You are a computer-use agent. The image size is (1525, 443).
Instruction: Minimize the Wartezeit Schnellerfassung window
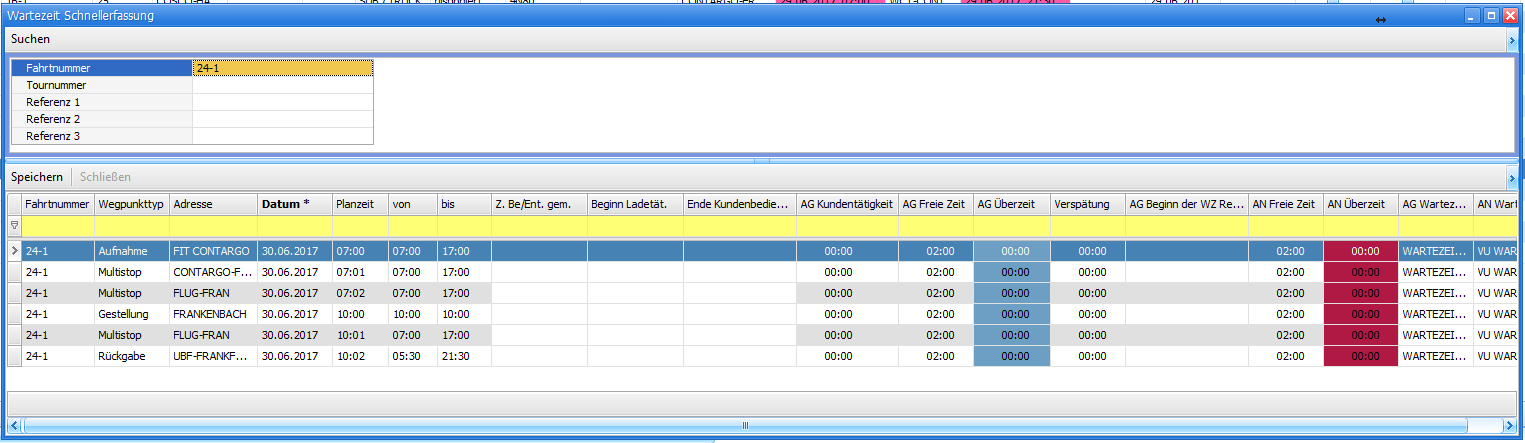point(1472,16)
